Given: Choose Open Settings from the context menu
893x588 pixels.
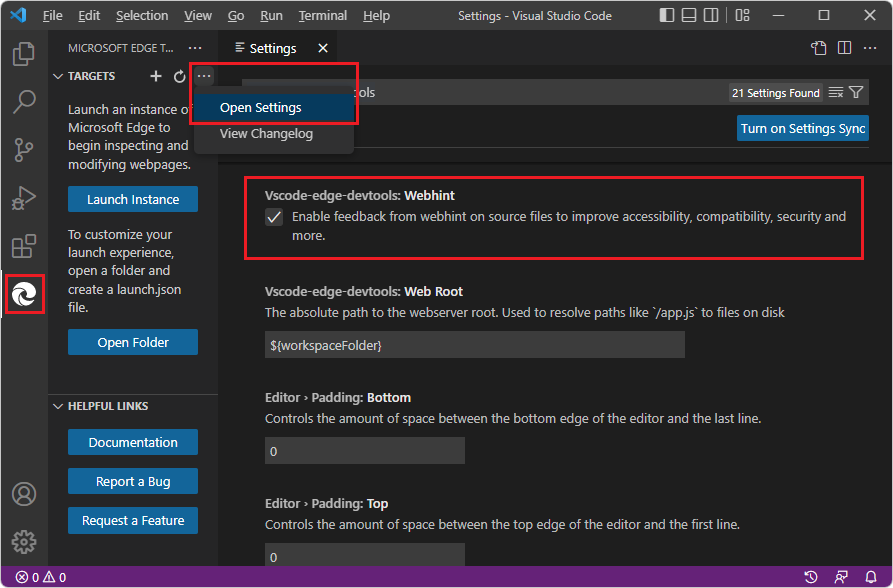Looking at the screenshot, I should click(x=258, y=107).
